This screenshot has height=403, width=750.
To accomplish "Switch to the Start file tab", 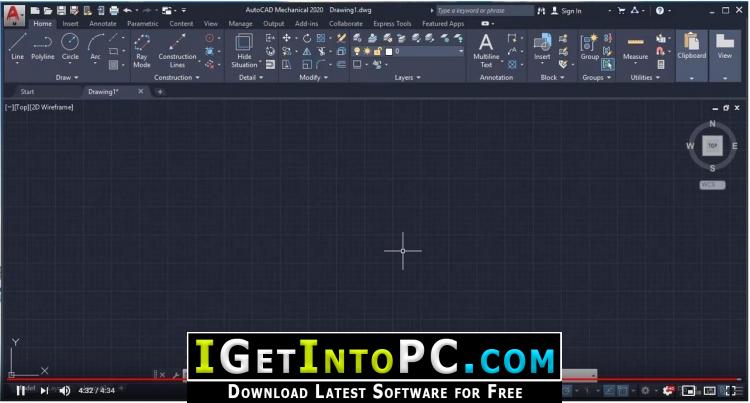I will click(x=27, y=91).
